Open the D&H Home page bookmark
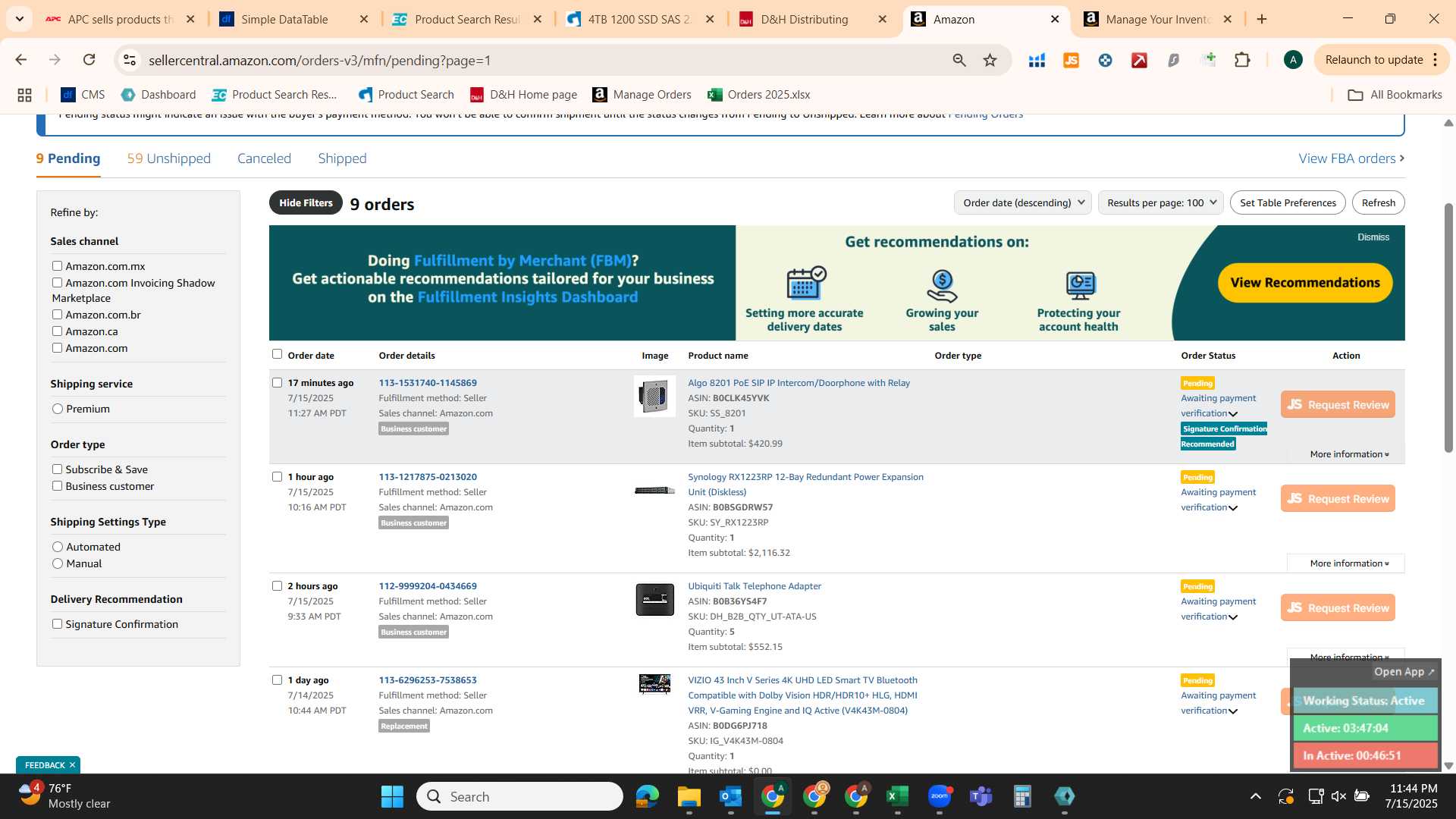The width and height of the screenshot is (1456, 819). coord(524,95)
